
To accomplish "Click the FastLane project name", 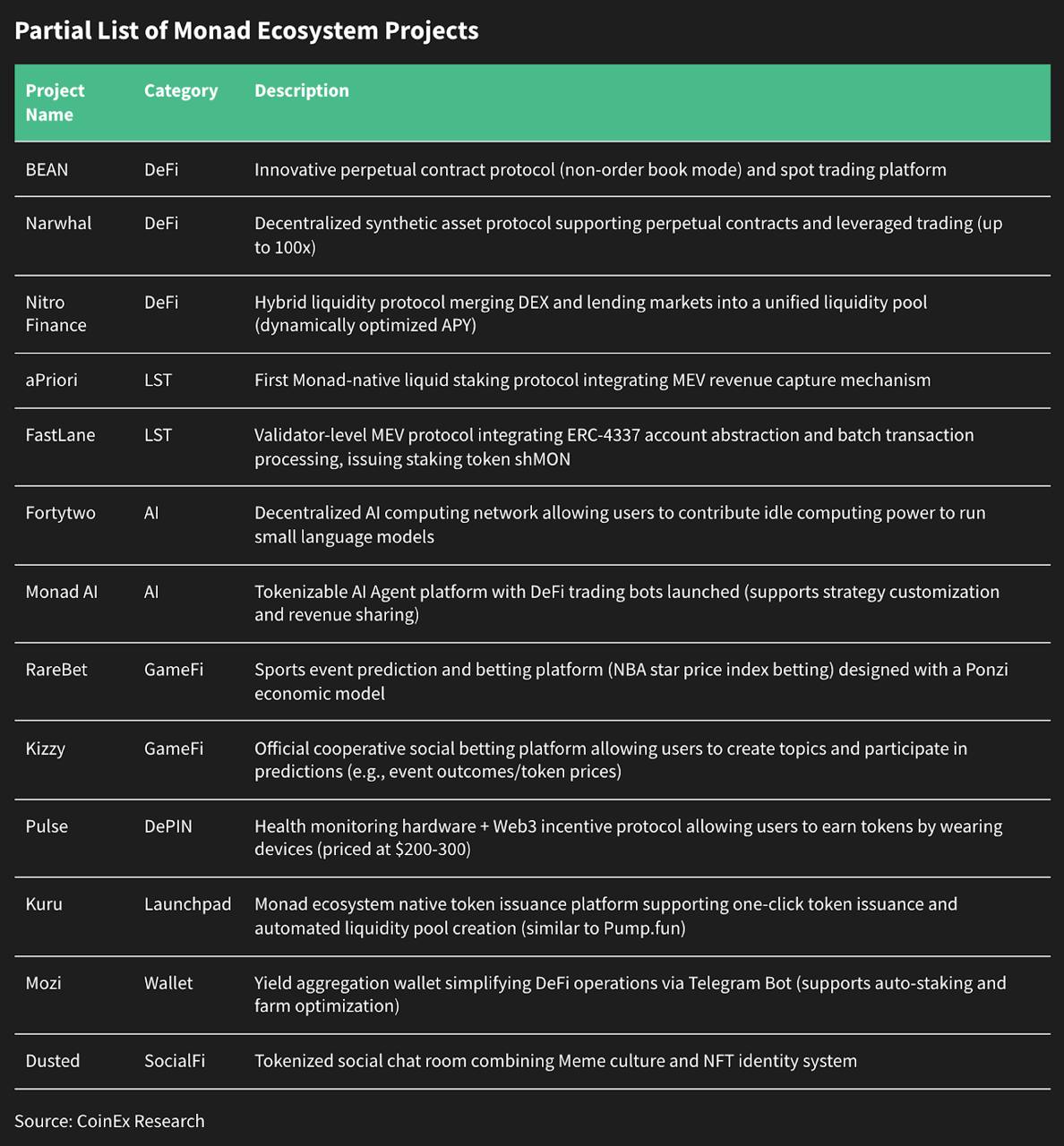I will [x=60, y=435].
